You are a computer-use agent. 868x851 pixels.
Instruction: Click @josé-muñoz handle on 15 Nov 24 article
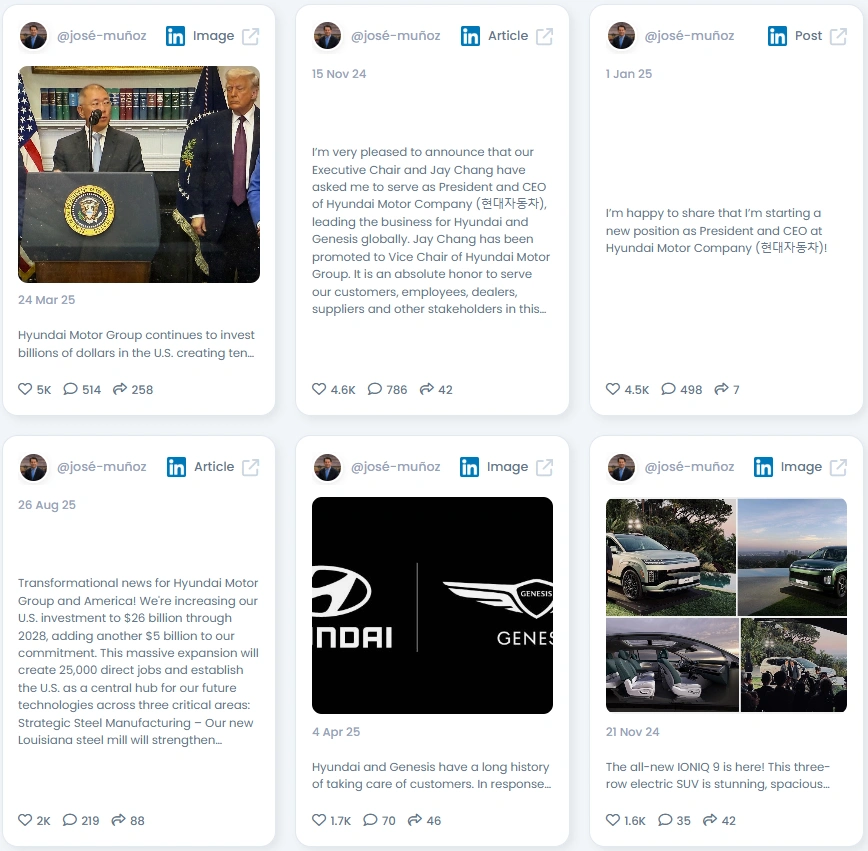(396, 36)
